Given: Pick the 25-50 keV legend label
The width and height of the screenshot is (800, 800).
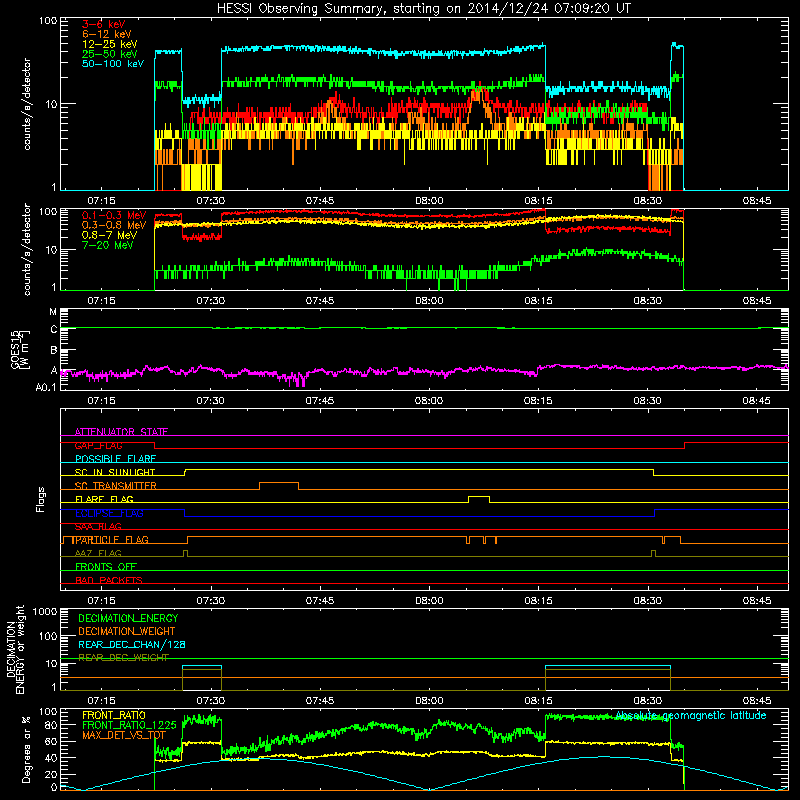Looking at the screenshot, I should tap(110, 54).
